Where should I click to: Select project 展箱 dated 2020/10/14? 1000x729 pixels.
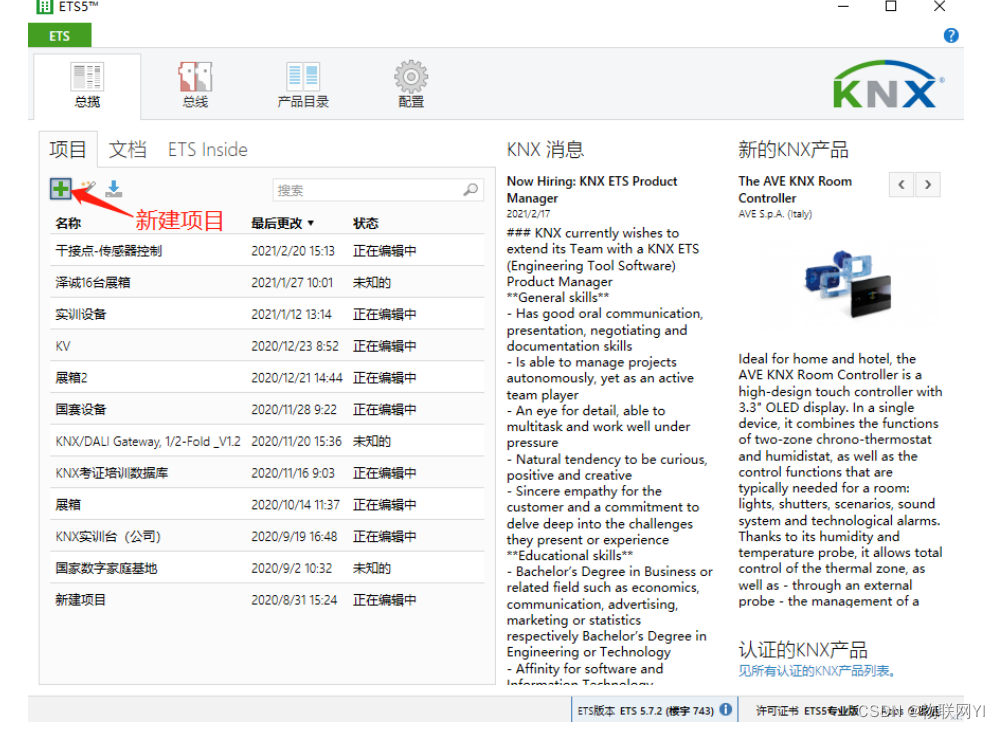[267, 504]
